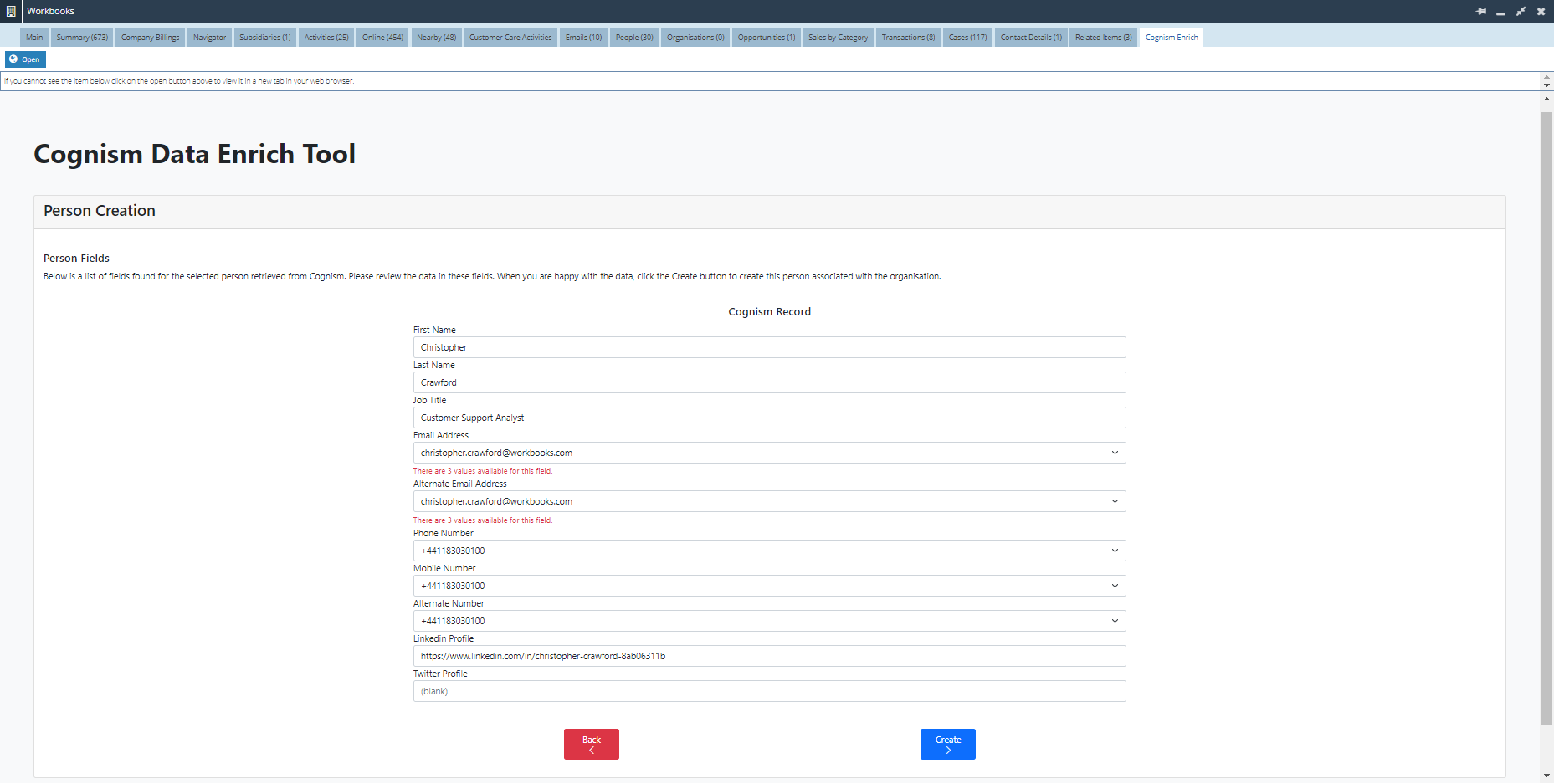Screen dimensions: 1554x784
Task: Expand the Email Address dropdown
Action: [x=769, y=453]
